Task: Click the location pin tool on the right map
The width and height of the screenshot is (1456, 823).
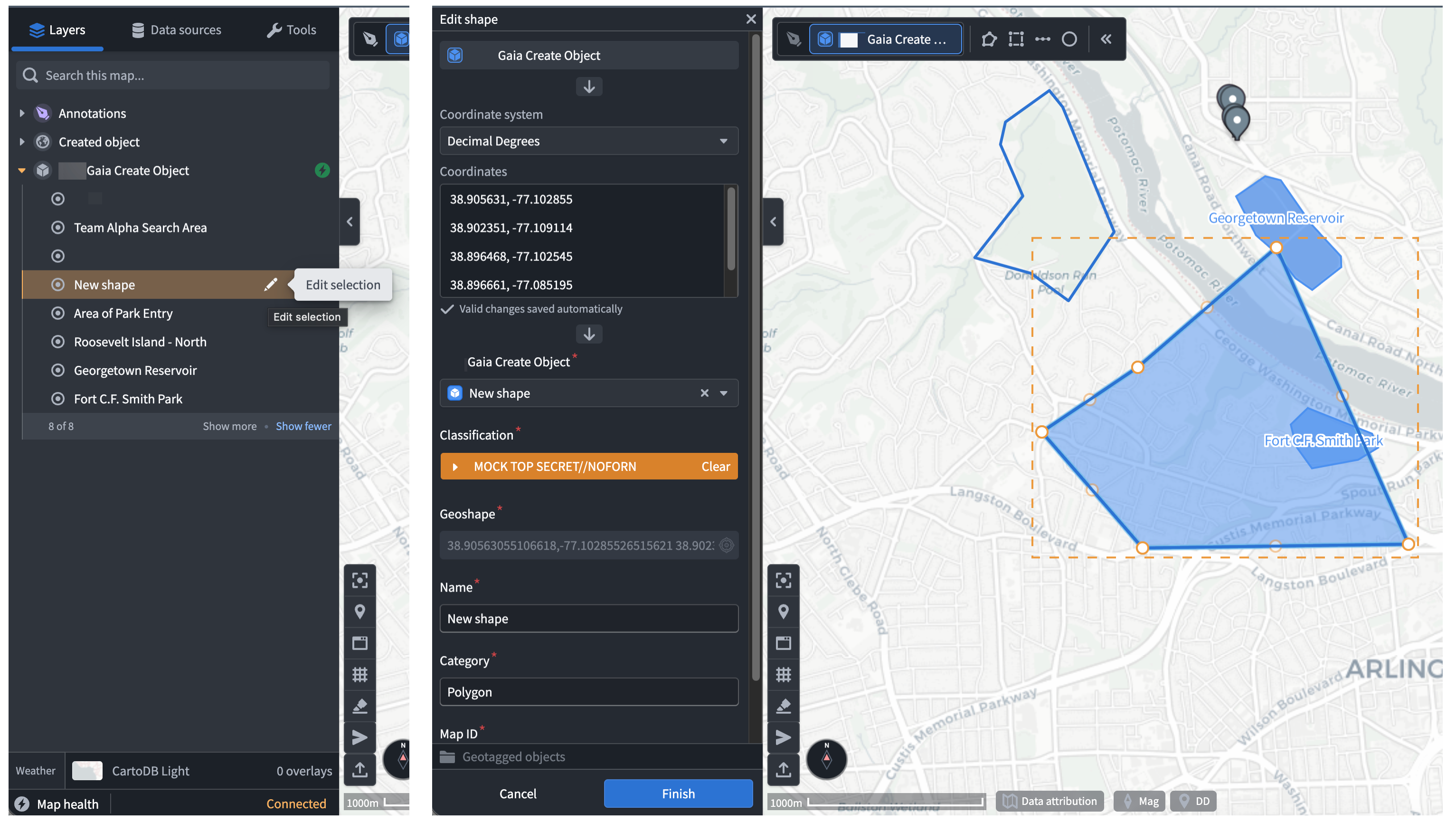Action: click(783, 612)
